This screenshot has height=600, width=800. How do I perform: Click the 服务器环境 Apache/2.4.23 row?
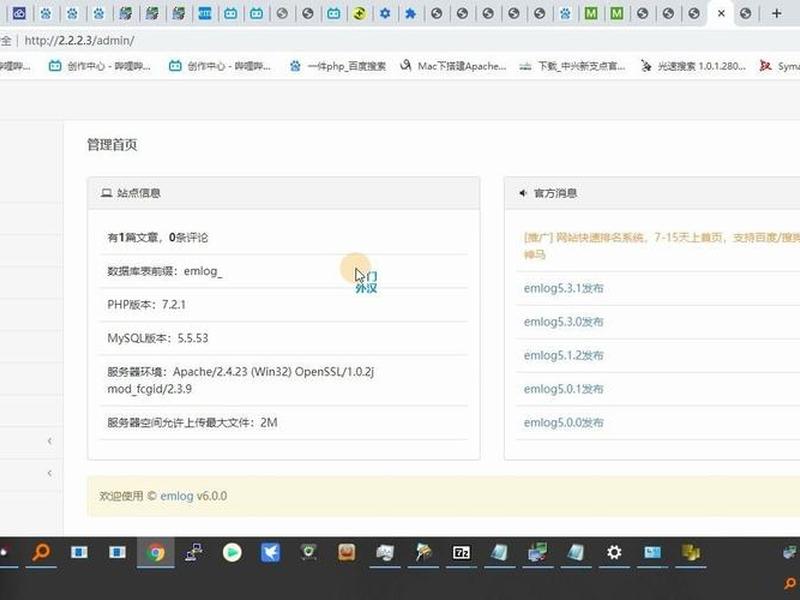[x=284, y=380]
